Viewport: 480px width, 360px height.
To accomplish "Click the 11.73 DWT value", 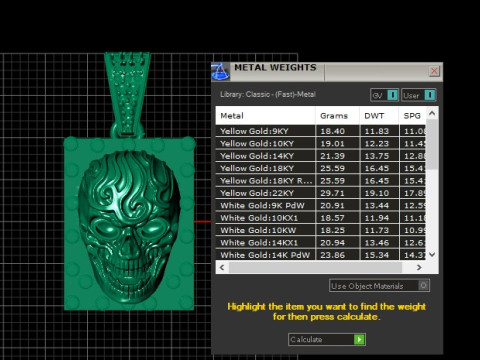I will click(377, 230).
